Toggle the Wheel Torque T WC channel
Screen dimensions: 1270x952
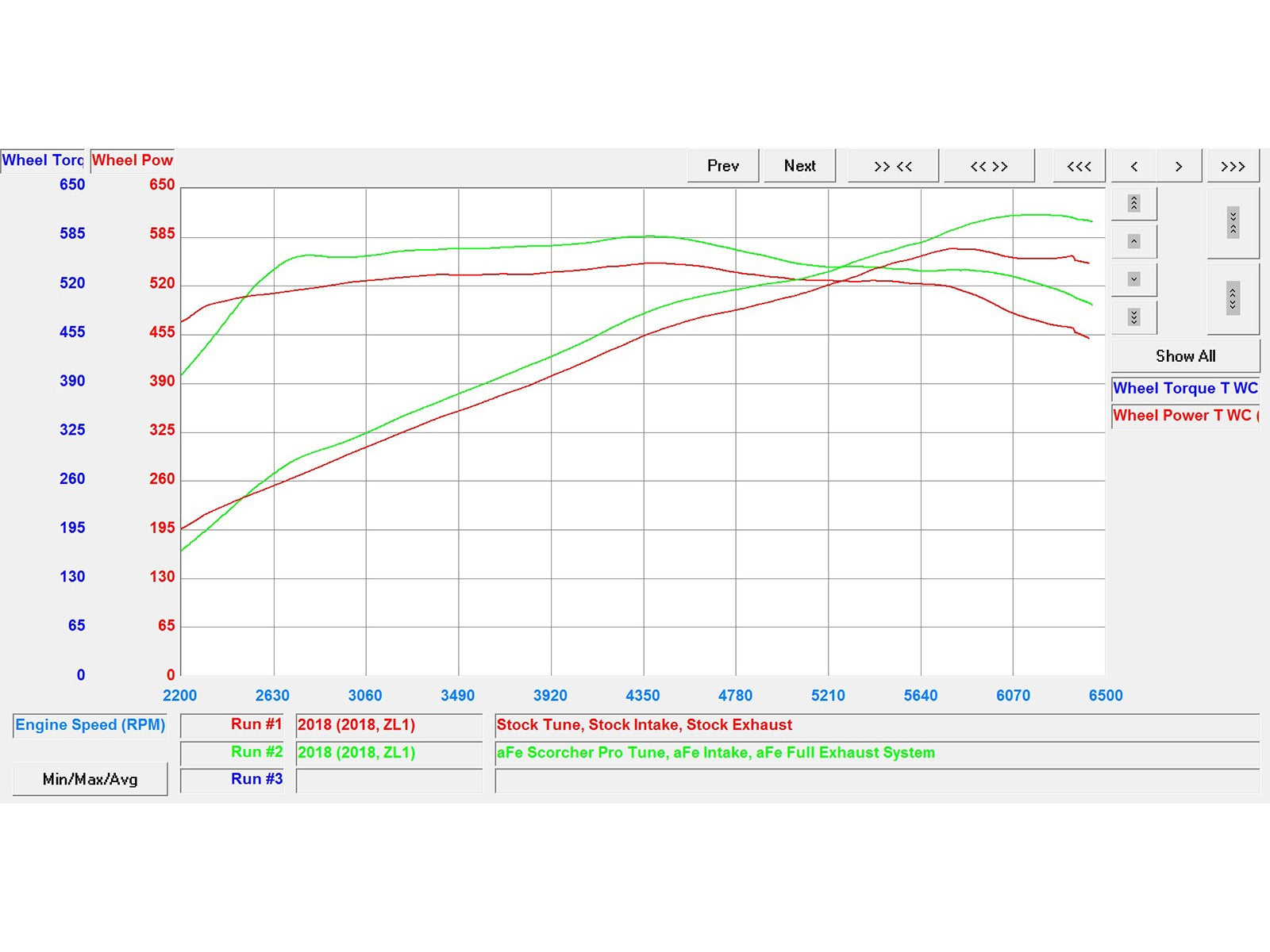[x=1185, y=389]
